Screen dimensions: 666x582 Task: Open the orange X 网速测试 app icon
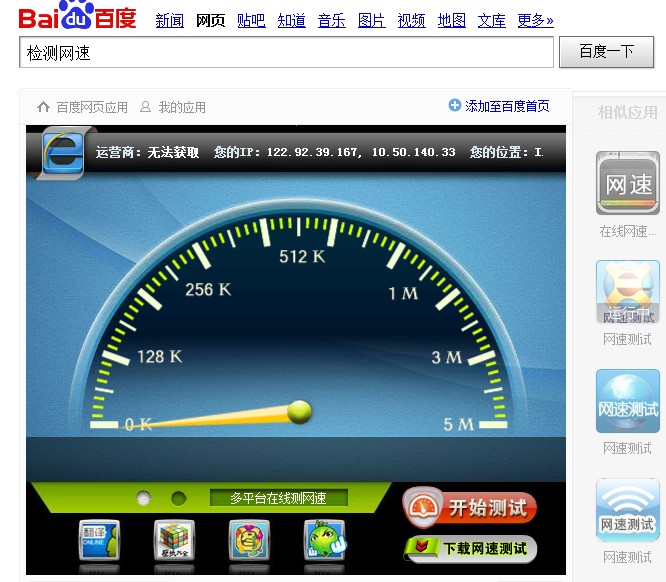point(628,292)
